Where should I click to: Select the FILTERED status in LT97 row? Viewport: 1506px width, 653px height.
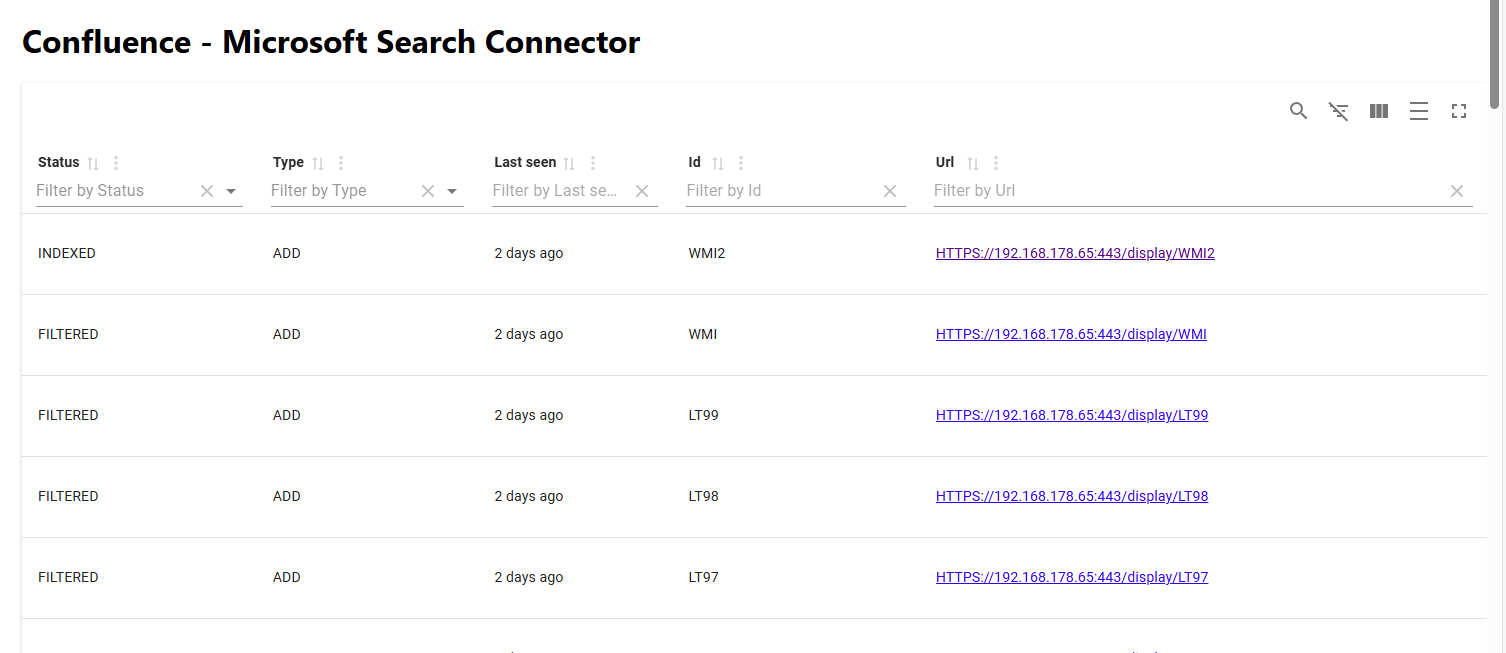(68, 578)
